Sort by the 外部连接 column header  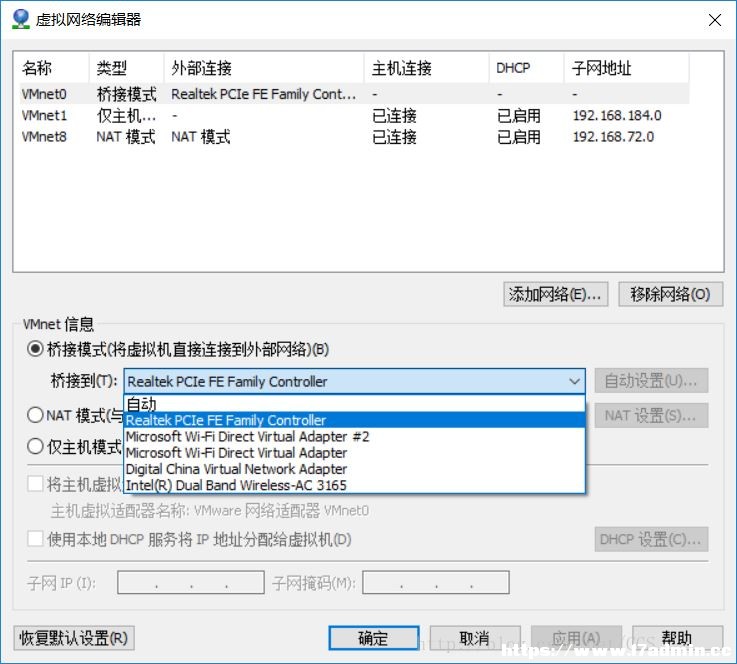coord(264,68)
